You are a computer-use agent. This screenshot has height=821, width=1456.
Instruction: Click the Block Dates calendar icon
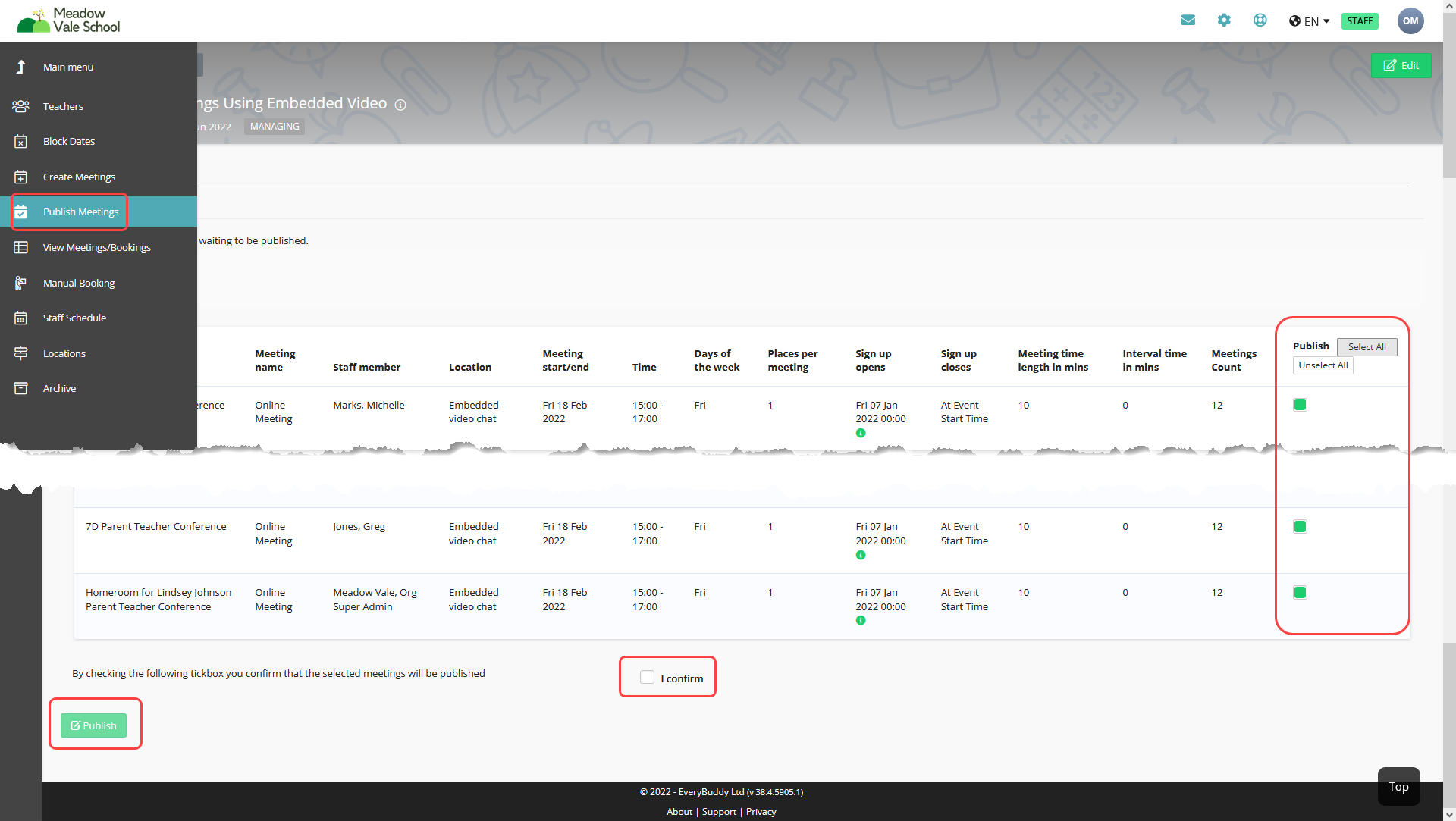(x=21, y=142)
